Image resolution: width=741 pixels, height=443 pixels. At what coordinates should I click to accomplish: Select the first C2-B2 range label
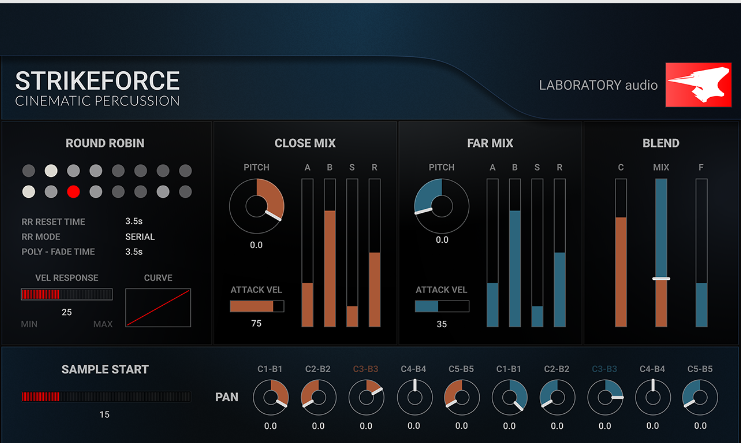[x=318, y=369]
